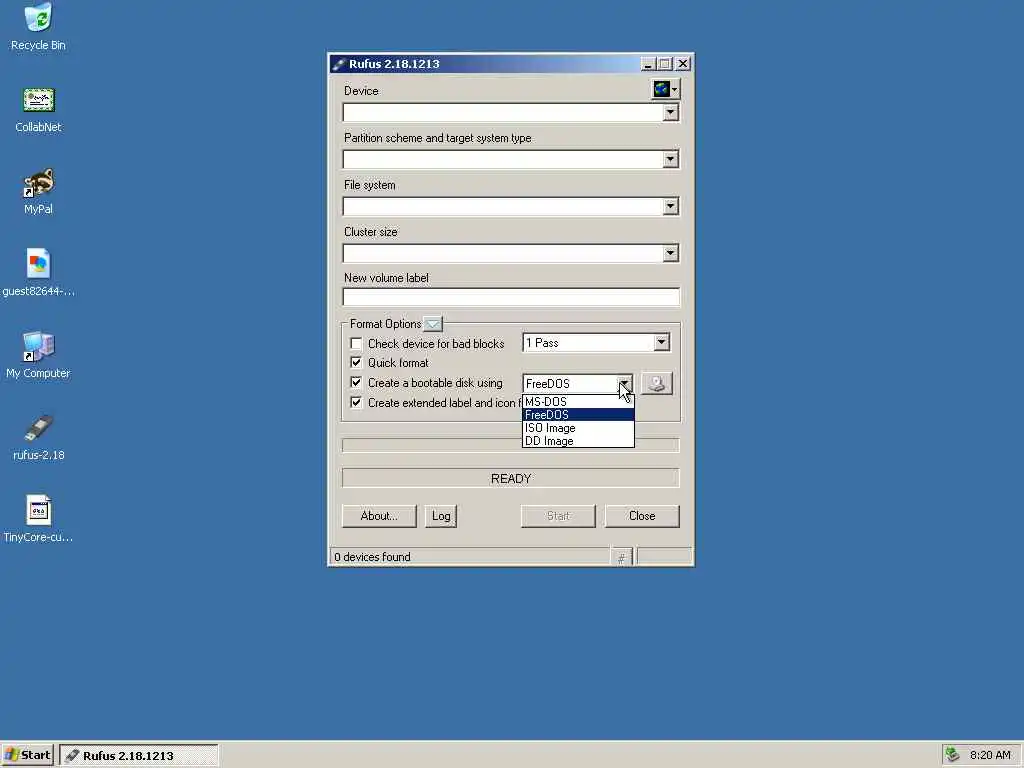Click the disk image select icon button

click(657, 383)
